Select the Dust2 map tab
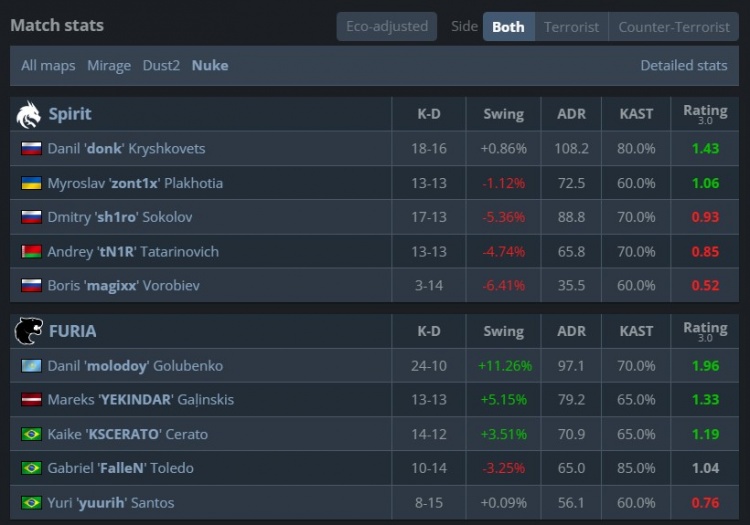This screenshot has width=750, height=525. click(x=161, y=65)
